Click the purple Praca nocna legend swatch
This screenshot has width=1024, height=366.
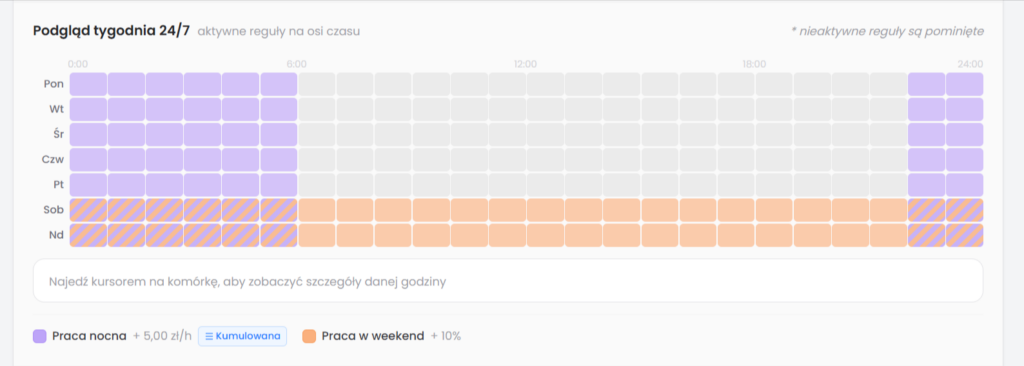pyautogui.click(x=40, y=337)
